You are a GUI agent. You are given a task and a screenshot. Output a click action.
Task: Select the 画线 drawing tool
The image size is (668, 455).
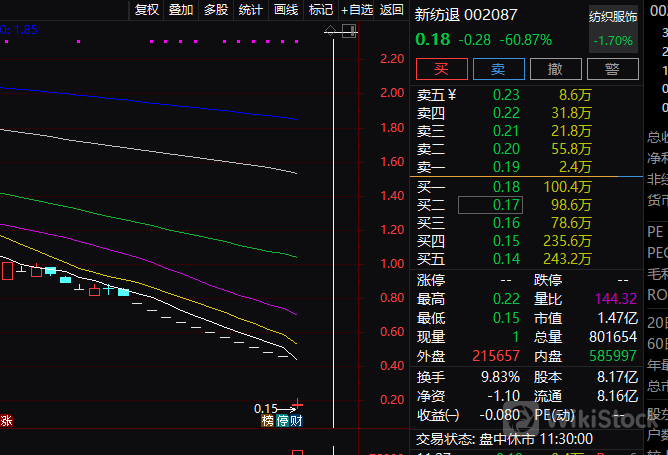pyautogui.click(x=286, y=10)
